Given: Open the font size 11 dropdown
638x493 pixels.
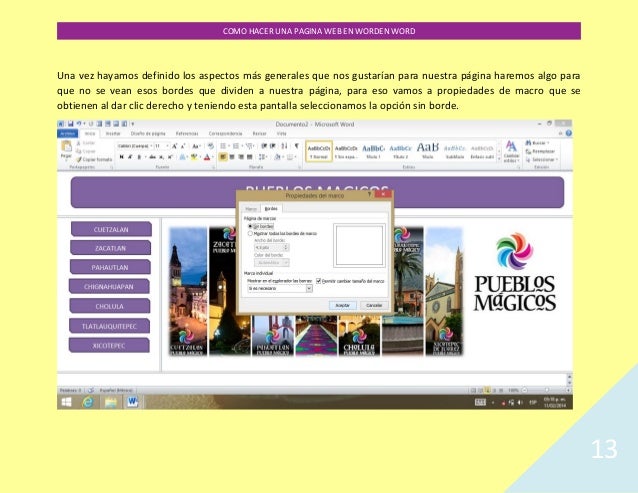Looking at the screenshot, I should pos(167,146).
